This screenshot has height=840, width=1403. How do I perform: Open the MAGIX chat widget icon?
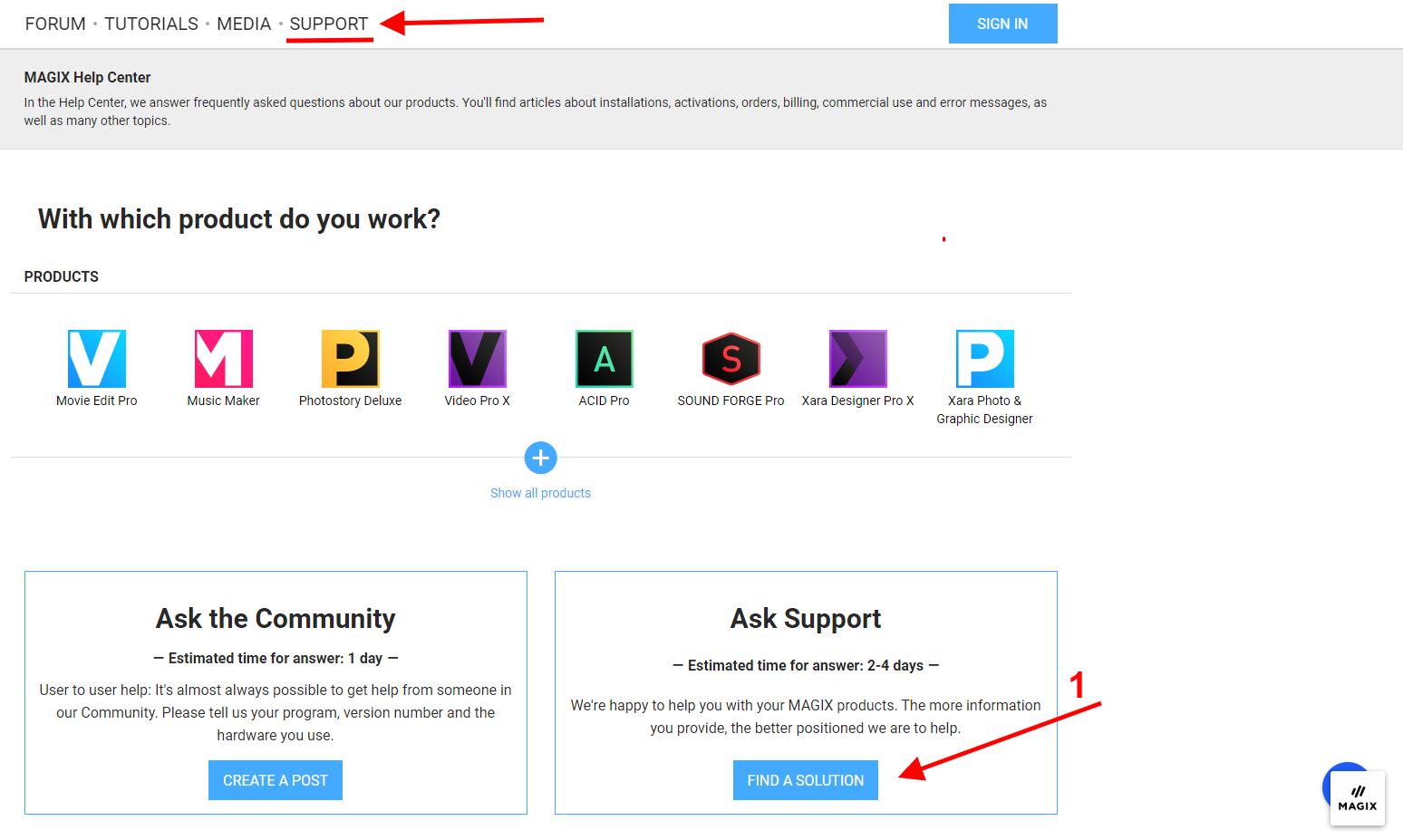click(1357, 797)
